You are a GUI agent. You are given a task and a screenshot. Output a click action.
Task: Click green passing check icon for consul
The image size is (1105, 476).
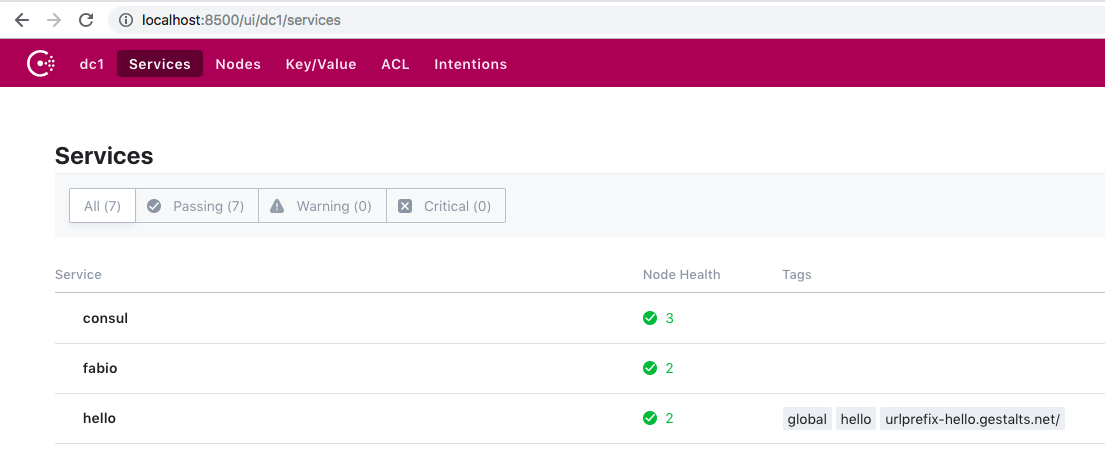click(650, 318)
